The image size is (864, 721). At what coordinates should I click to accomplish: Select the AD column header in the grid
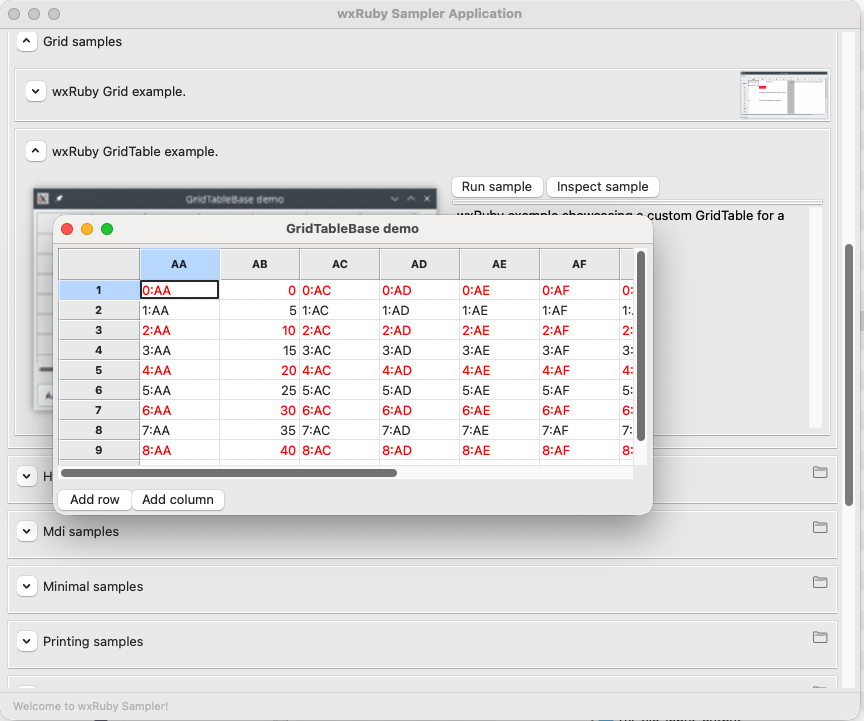coord(419,265)
